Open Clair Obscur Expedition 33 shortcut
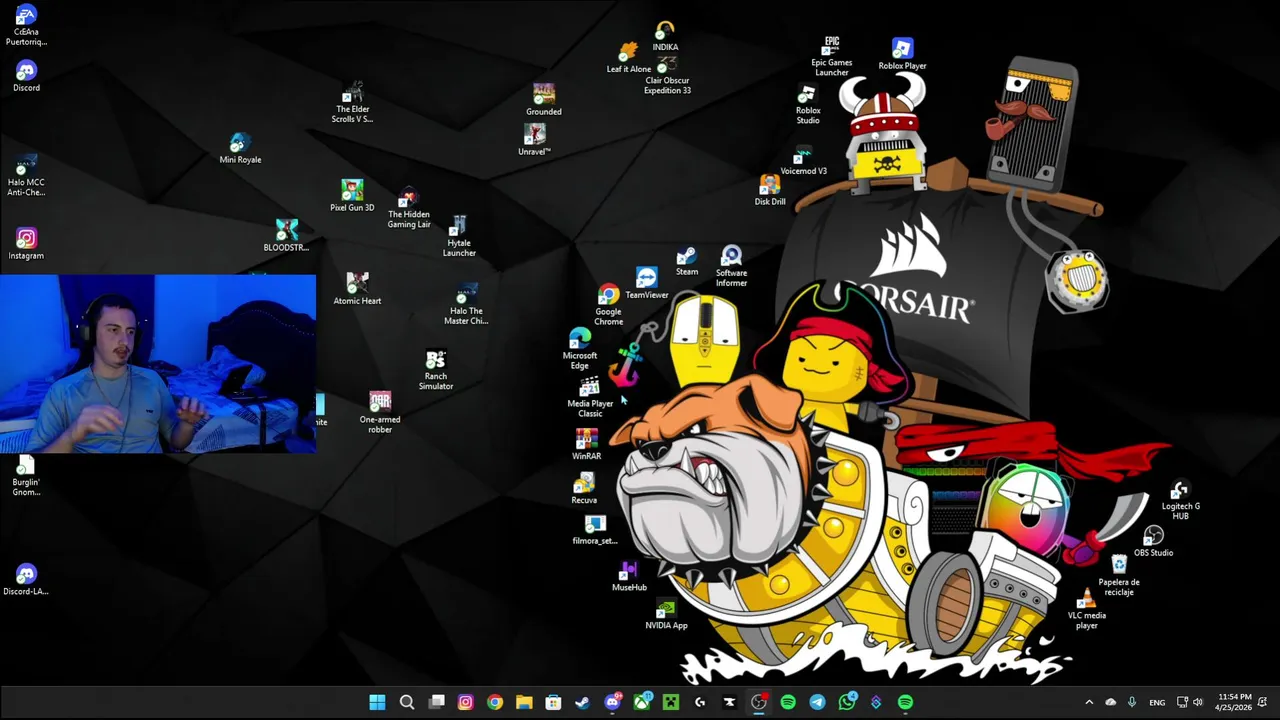Image resolution: width=1280 pixels, height=720 pixels. tap(667, 78)
